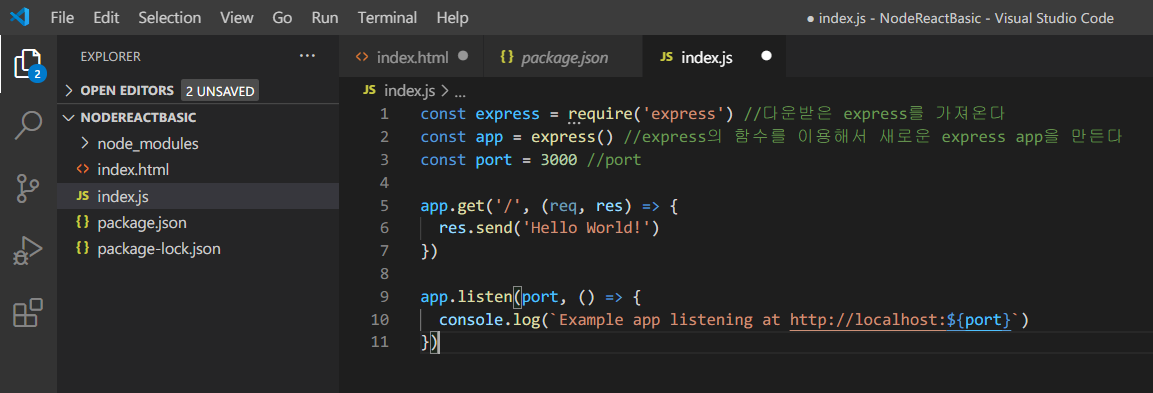Click the 2 UNSAVED badge
The image size is (1153, 393).
220,91
